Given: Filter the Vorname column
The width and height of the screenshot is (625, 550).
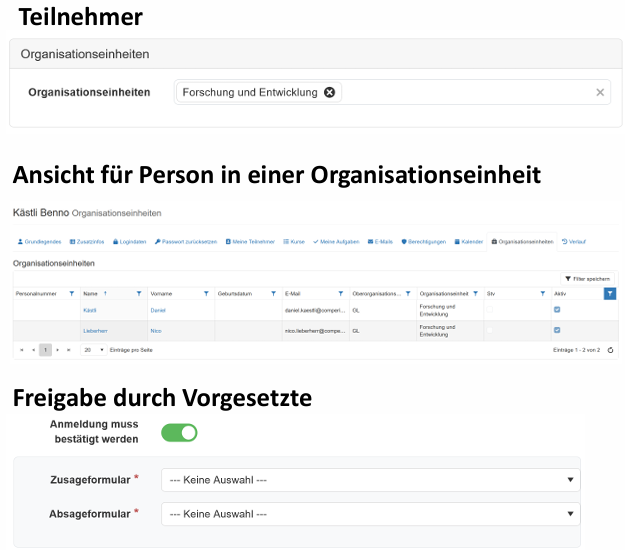Looking at the screenshot, I should click(206, 294).
